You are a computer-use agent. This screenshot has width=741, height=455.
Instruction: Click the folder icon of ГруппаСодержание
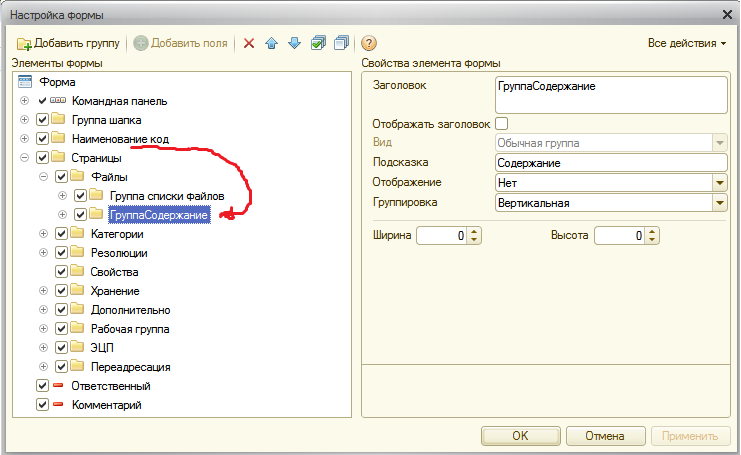pos(96,214)
